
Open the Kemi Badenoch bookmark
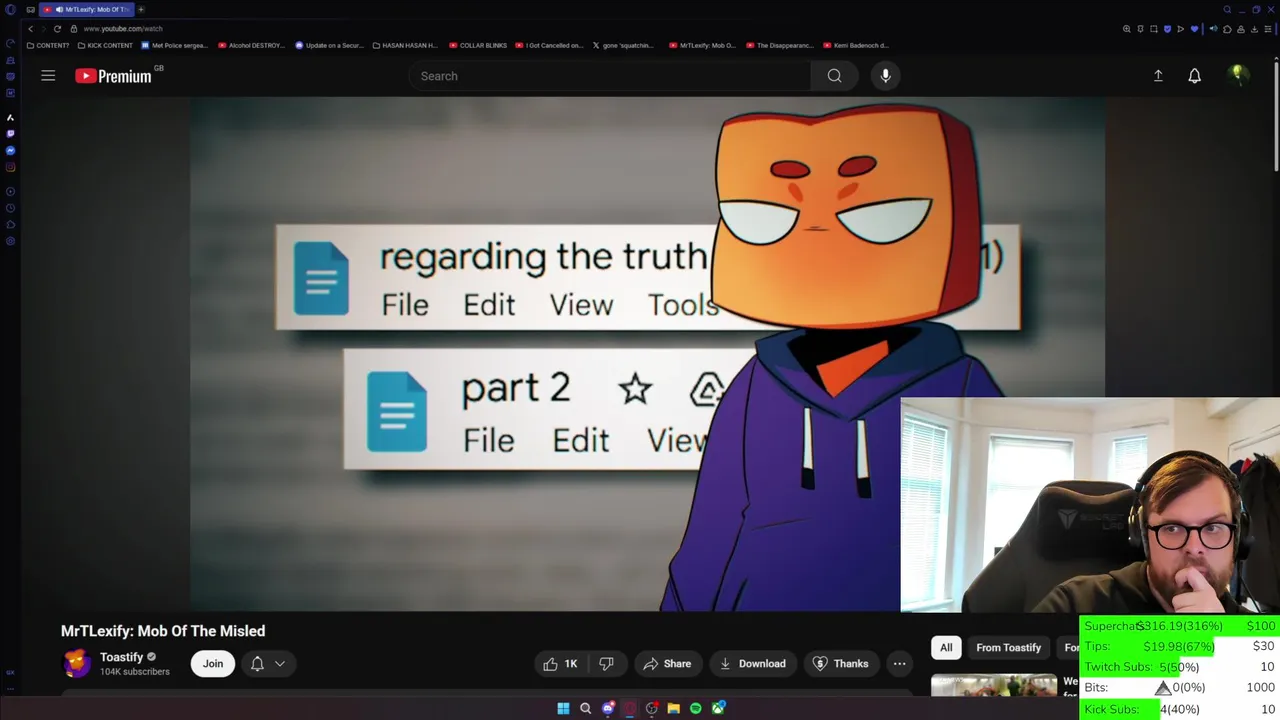856,45
